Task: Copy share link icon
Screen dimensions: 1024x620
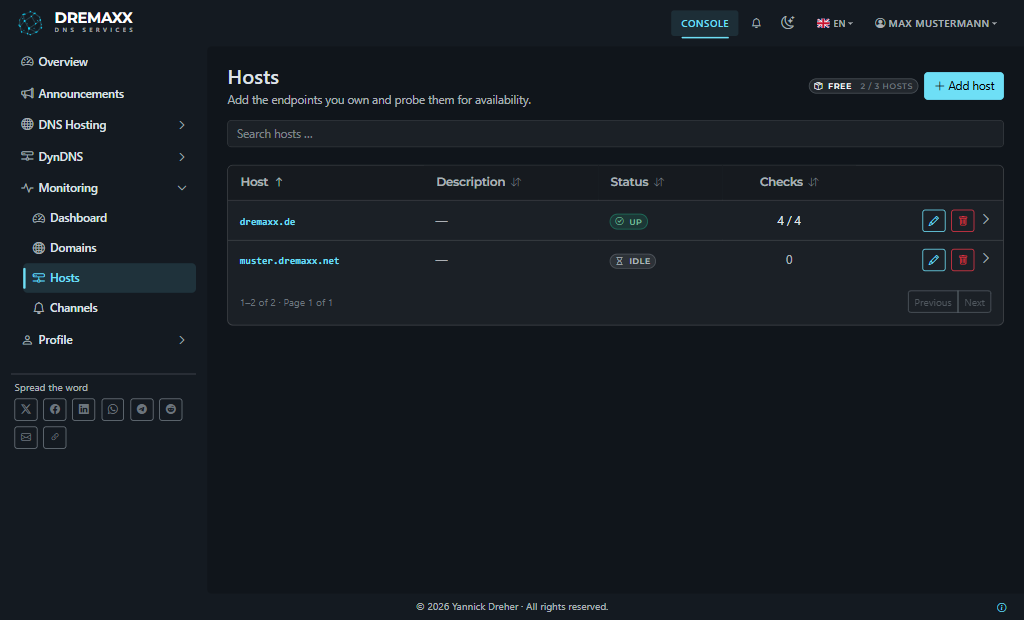Action: click(55, 438)
